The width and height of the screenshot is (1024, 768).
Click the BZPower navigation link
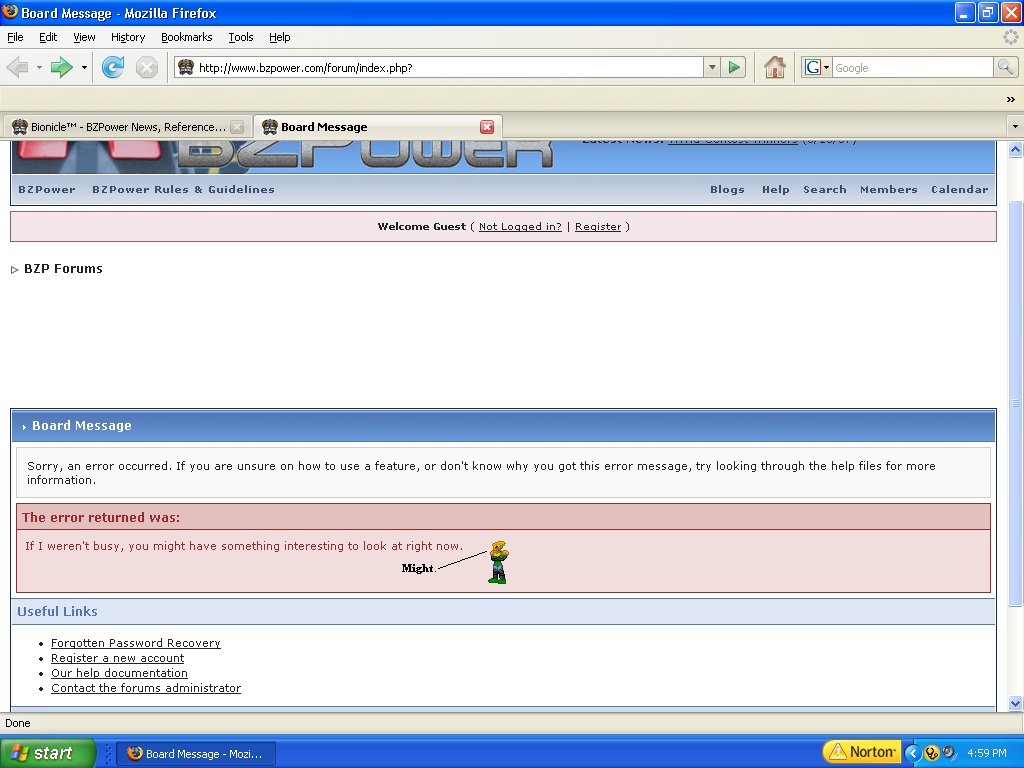pyautogui.click(x=47, y=189)
